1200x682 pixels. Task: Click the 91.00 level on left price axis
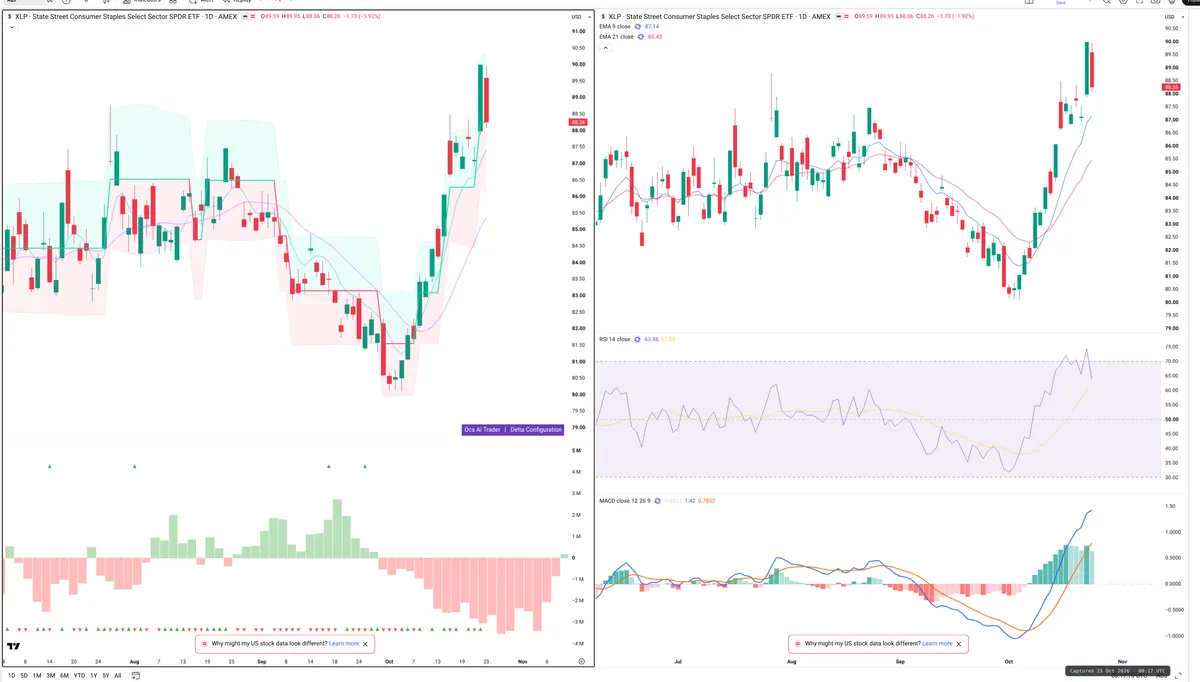coord(577,32)
